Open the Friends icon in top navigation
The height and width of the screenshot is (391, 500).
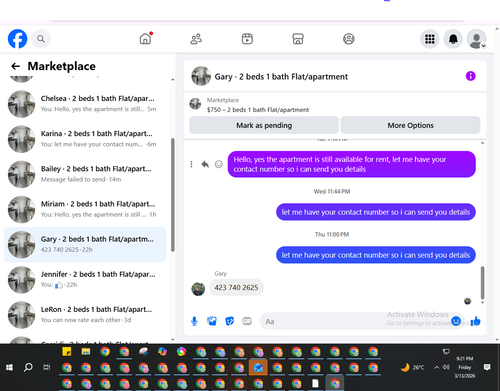tap(196, 39)
